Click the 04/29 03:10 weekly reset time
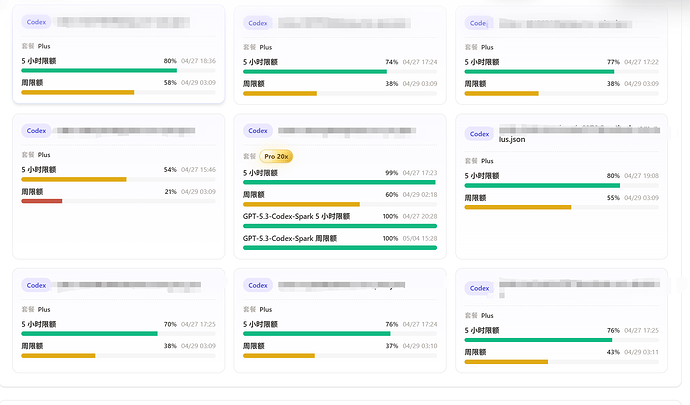Screen dimensions: 690x405 pos(420,346)
